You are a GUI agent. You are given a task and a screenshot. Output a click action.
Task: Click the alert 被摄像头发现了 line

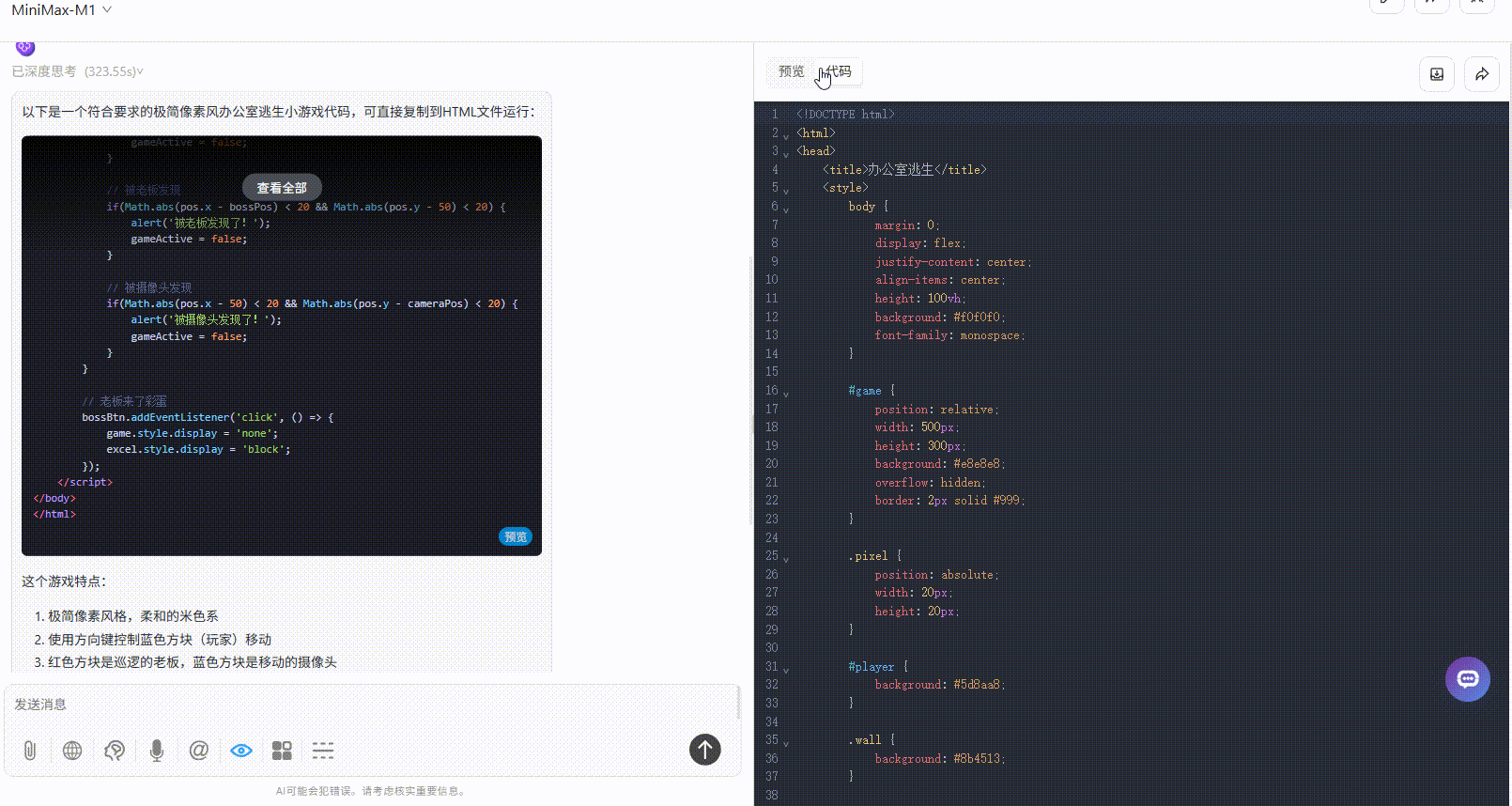click(206, 319)
